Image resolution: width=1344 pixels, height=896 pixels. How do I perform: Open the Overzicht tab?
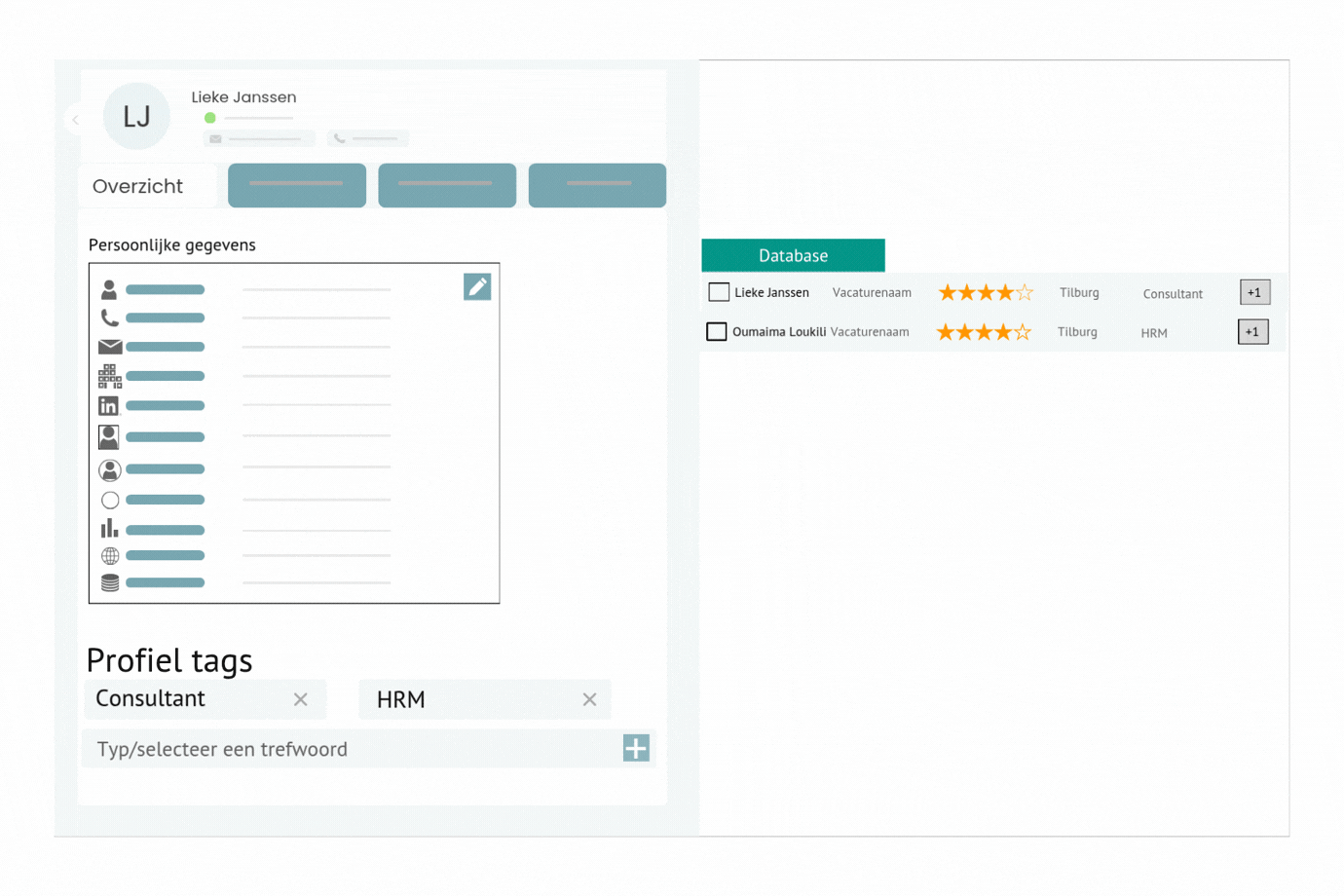click(x=138, y=186)
